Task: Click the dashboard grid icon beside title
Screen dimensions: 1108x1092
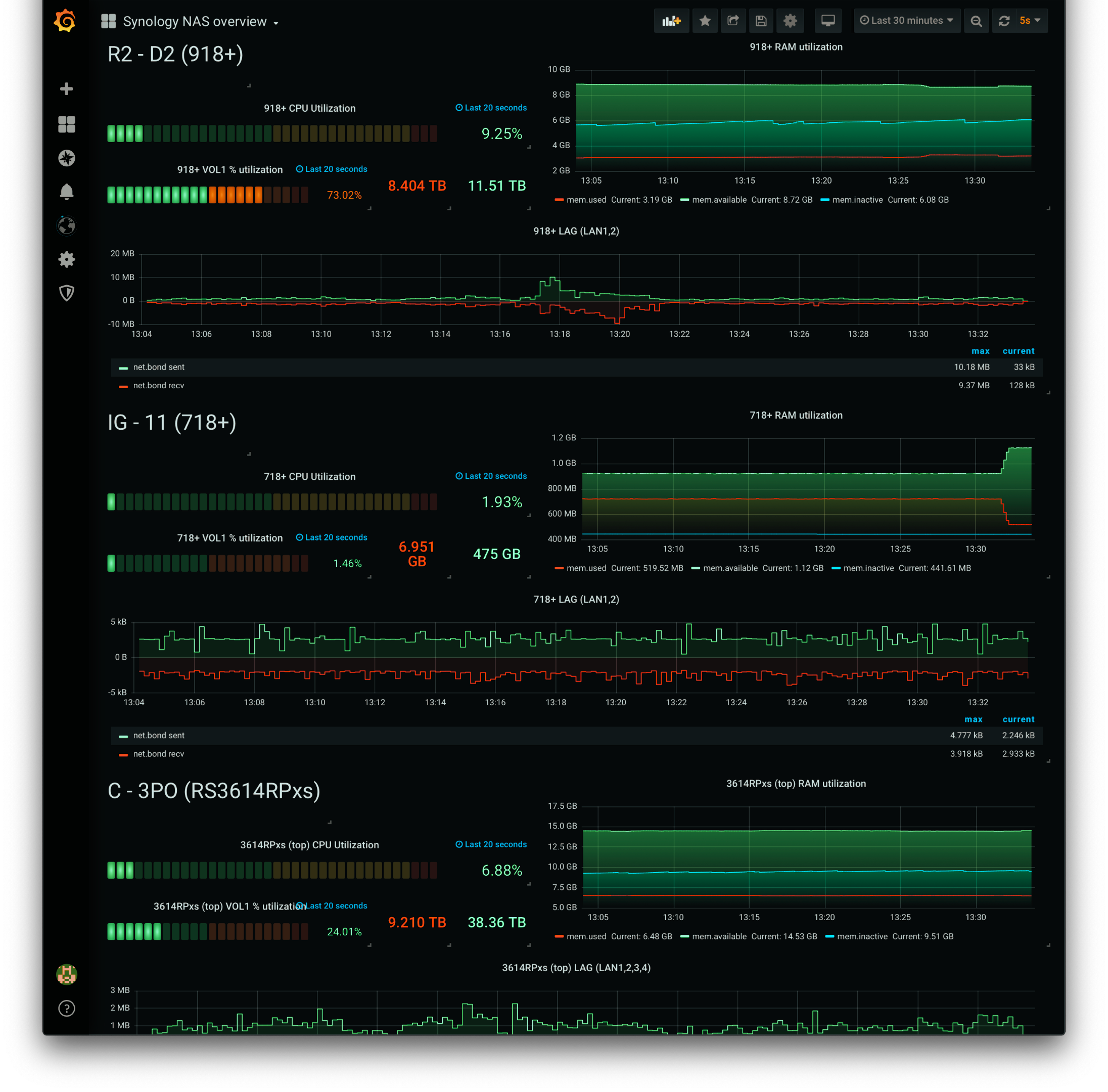Action: (108, 21)
